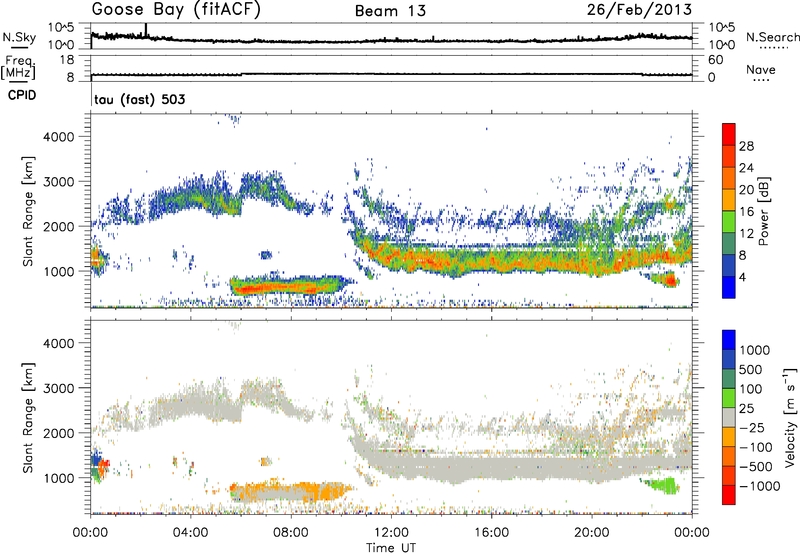The image size is (800, 554).
Task: Click the "12:00" time axis tick label
Action: (391, 533)
